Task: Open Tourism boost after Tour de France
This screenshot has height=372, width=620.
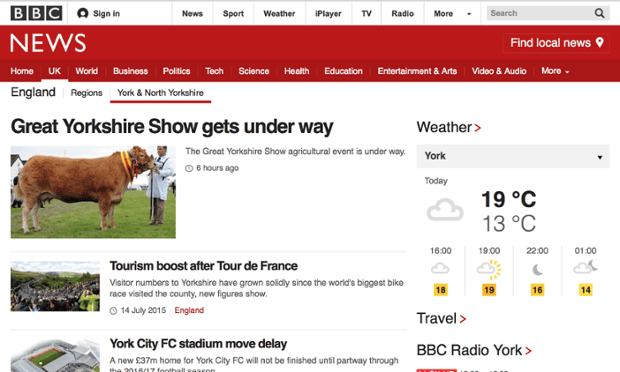Action: [203, 266]
